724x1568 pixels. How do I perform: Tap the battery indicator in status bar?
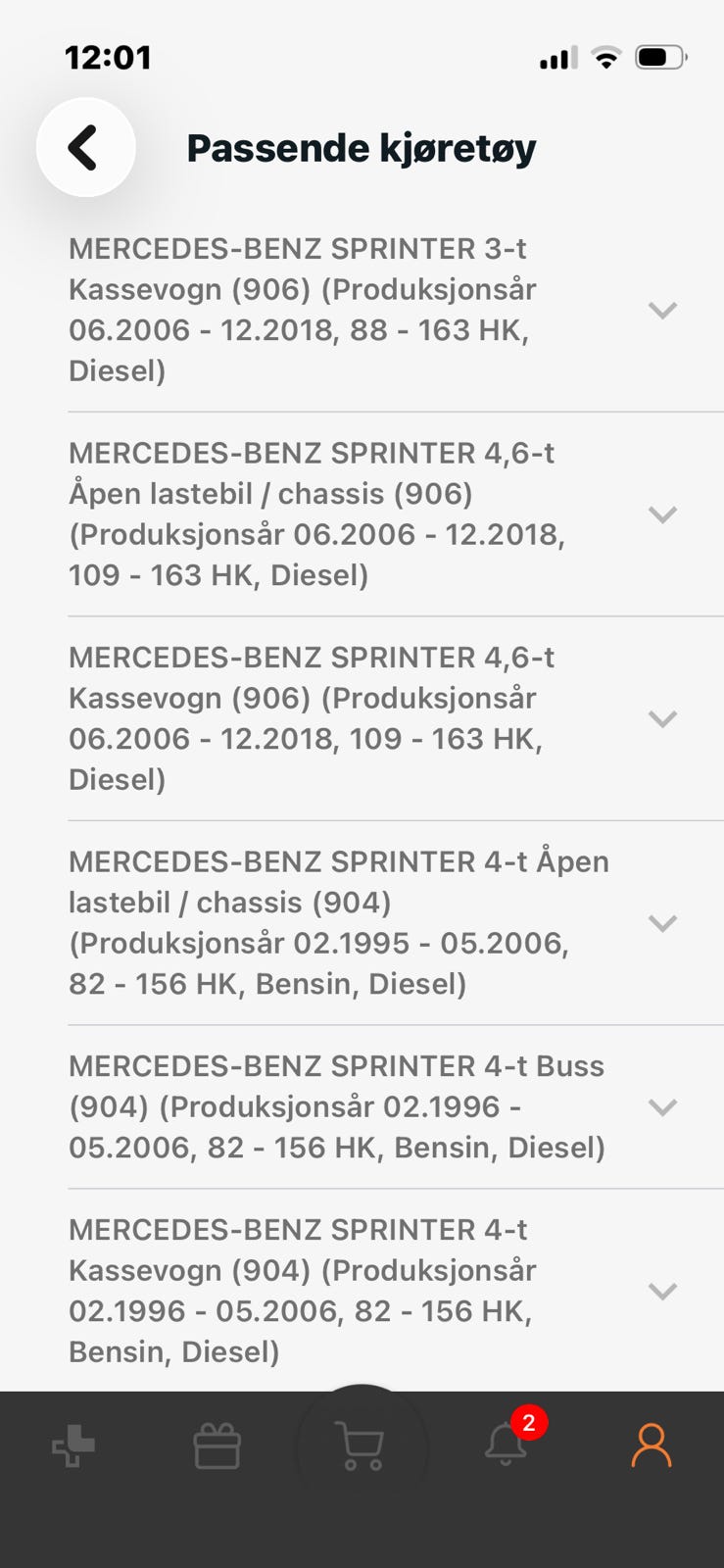660,58
